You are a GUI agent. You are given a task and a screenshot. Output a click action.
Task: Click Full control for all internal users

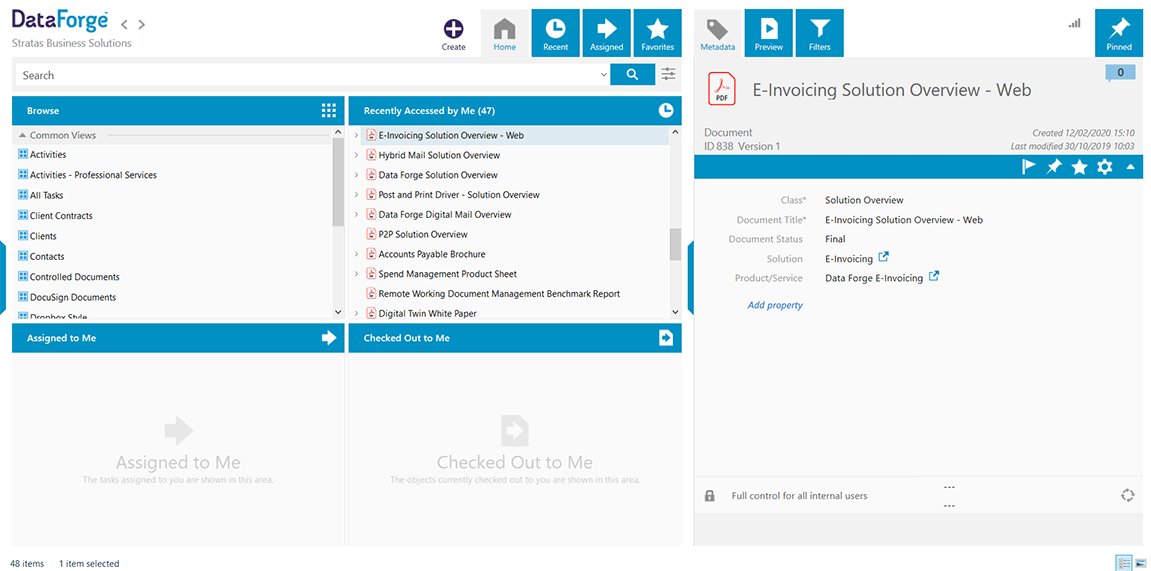pyautogui.click(x=799, y=496)
